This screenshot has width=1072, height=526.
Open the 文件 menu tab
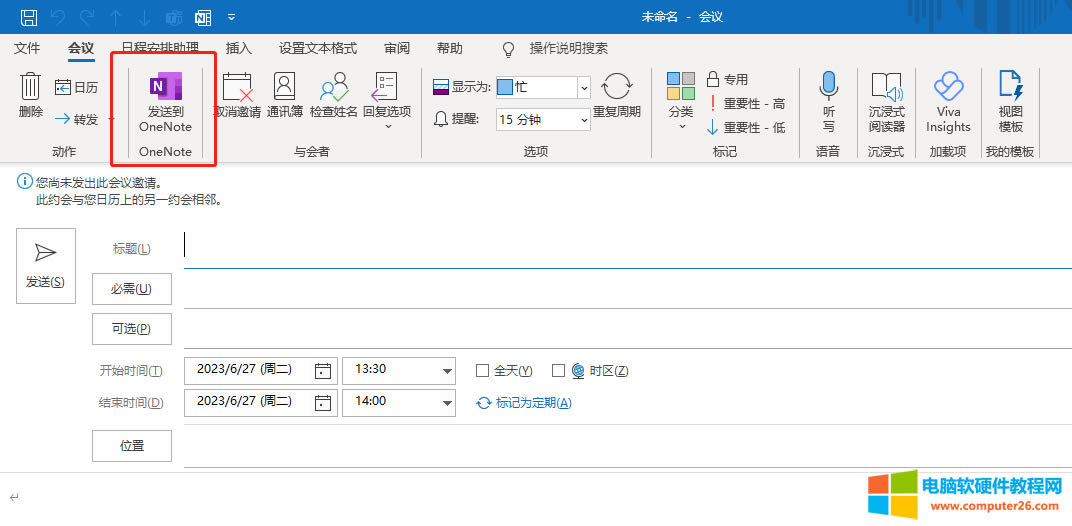(x=27, y=48)
